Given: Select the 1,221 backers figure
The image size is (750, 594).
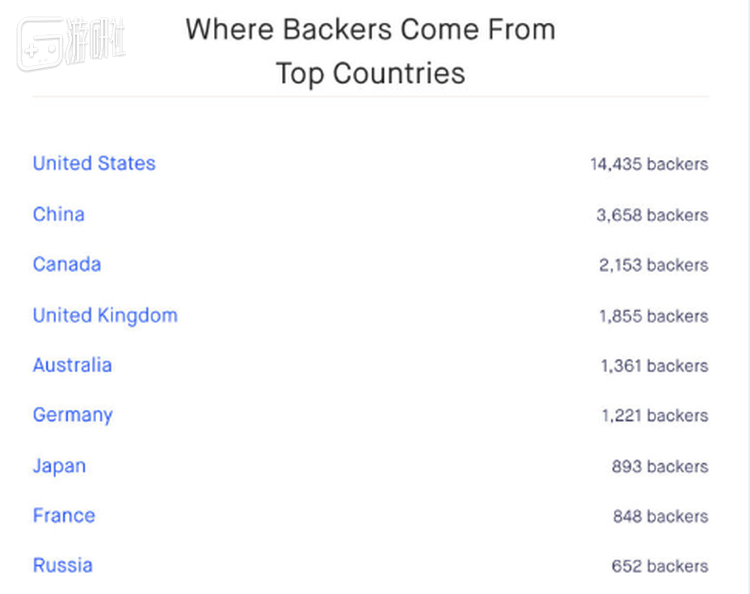Looking at the screenshot, I should (x=654, y=416).
